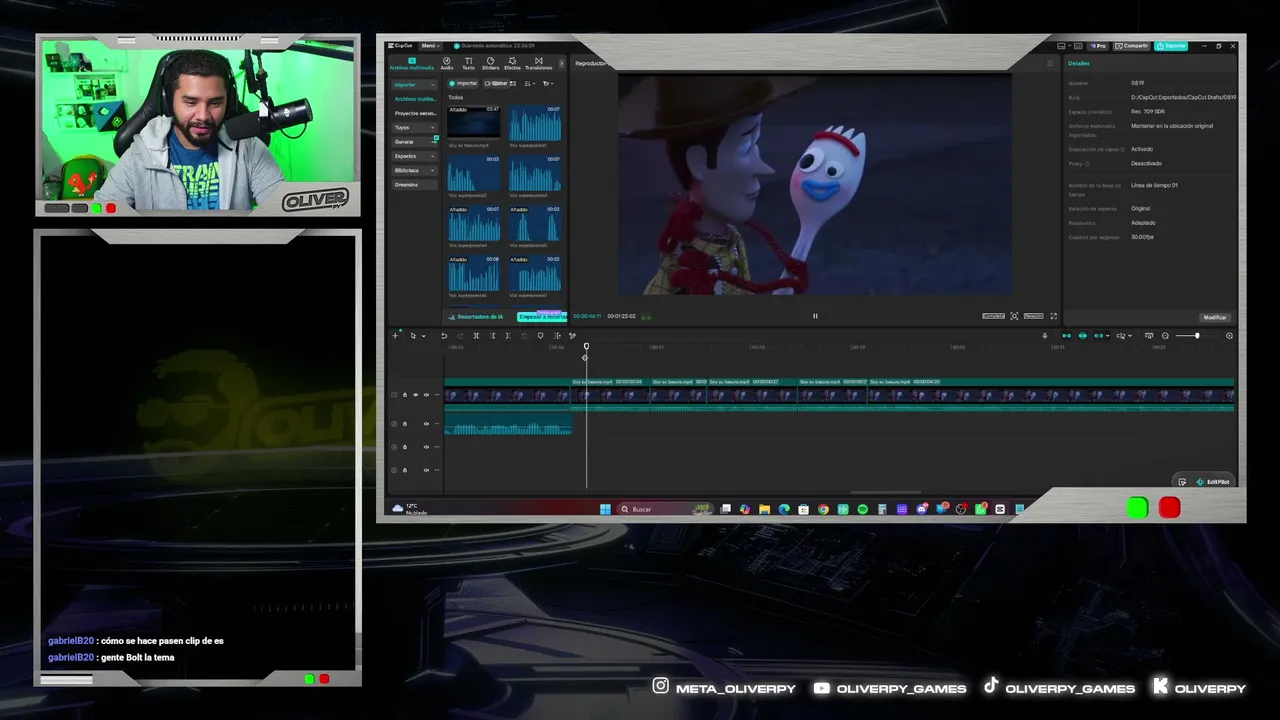Open the Windows Start menu
This screenshot has width=1280, height=720.
[605, 509]
